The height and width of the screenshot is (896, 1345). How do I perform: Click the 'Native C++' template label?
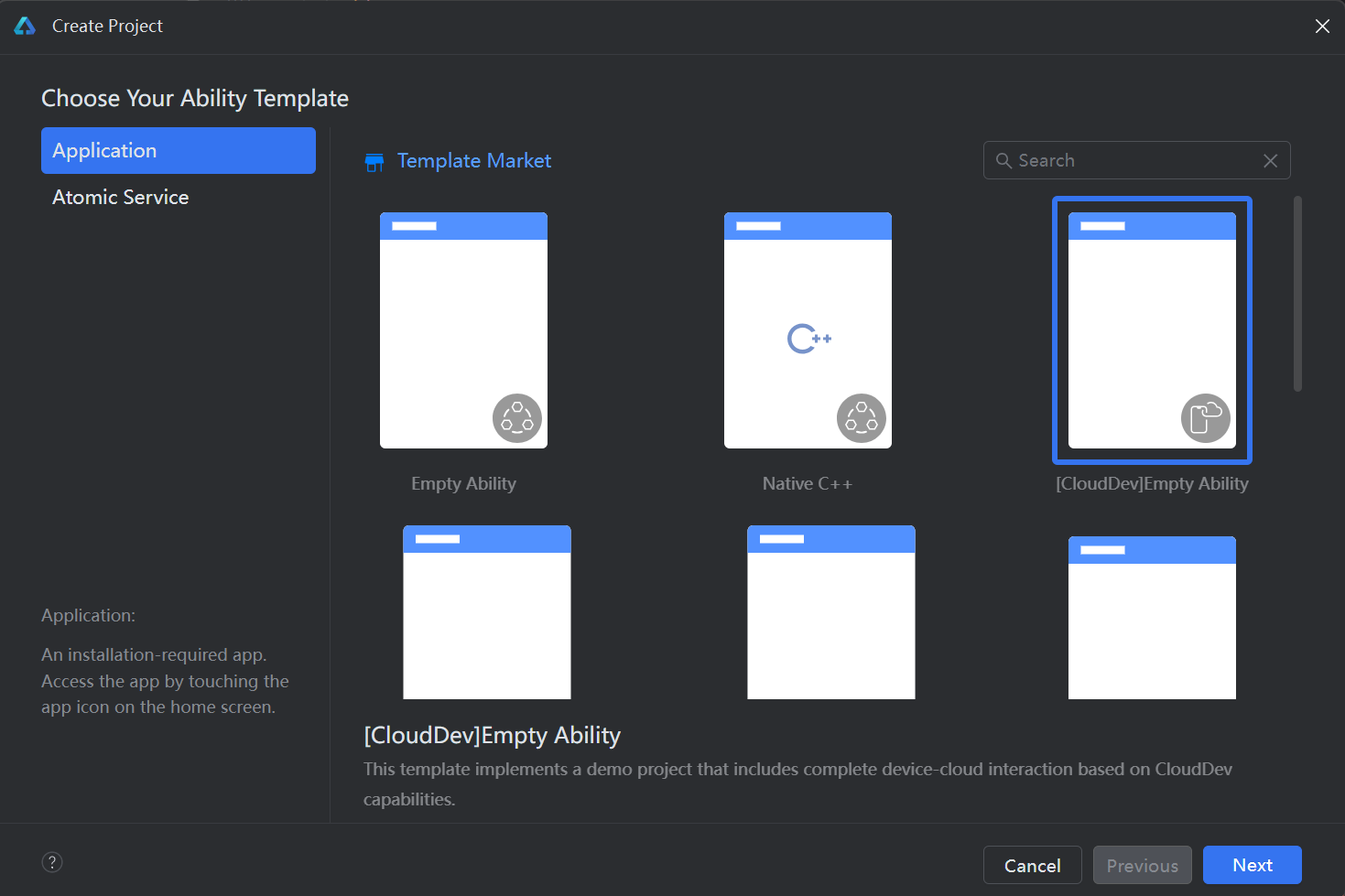(808, 484)
